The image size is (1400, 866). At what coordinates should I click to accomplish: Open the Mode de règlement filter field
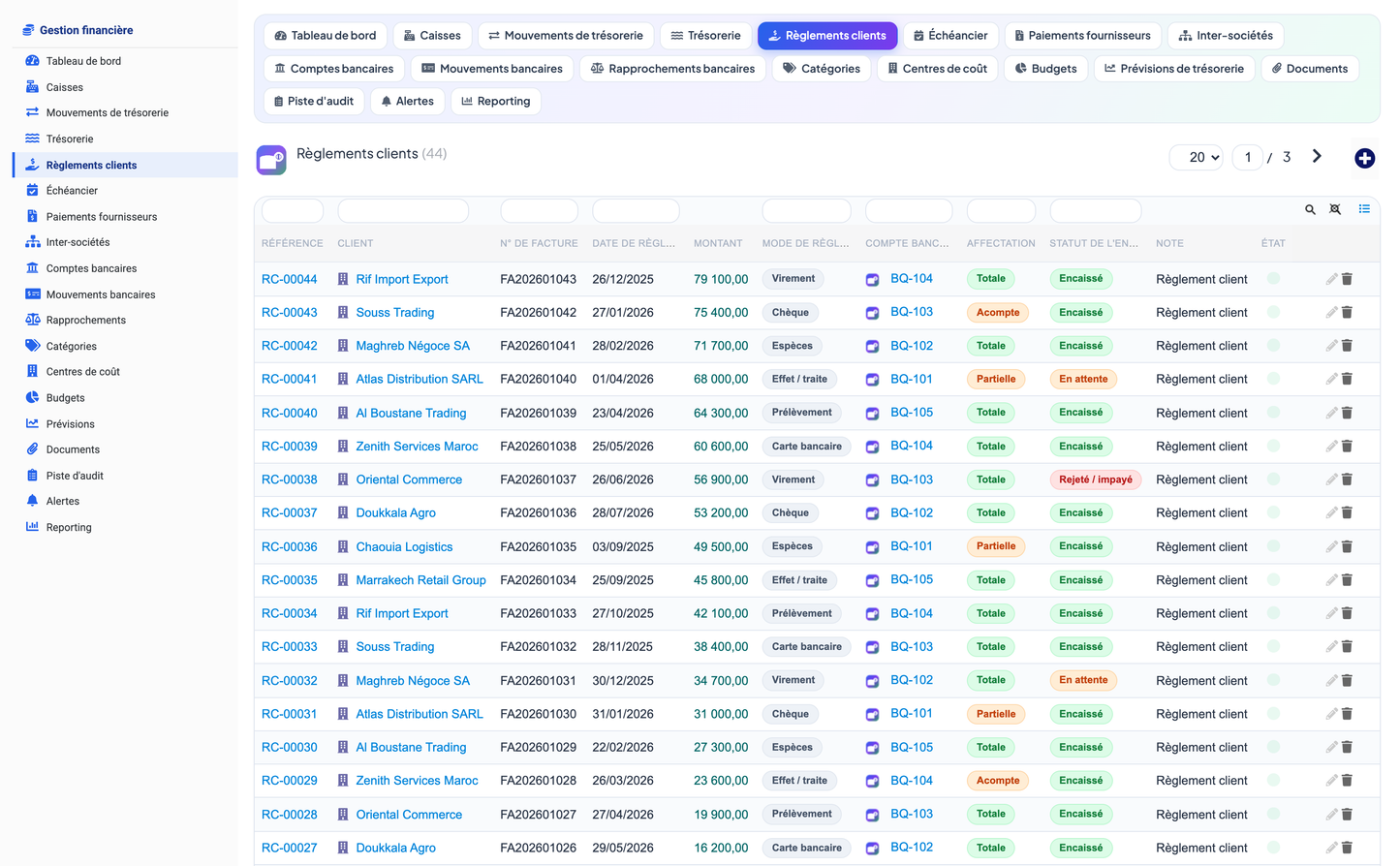[x=806, y=210]
